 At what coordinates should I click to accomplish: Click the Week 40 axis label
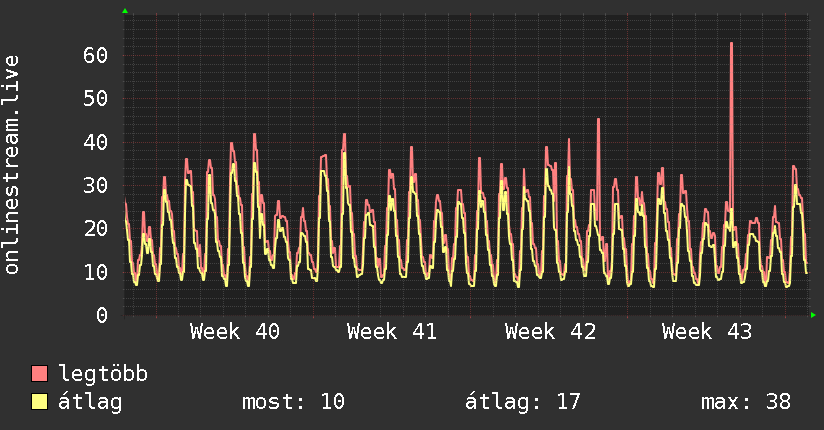pyautogui.click(x=235, y=332)
